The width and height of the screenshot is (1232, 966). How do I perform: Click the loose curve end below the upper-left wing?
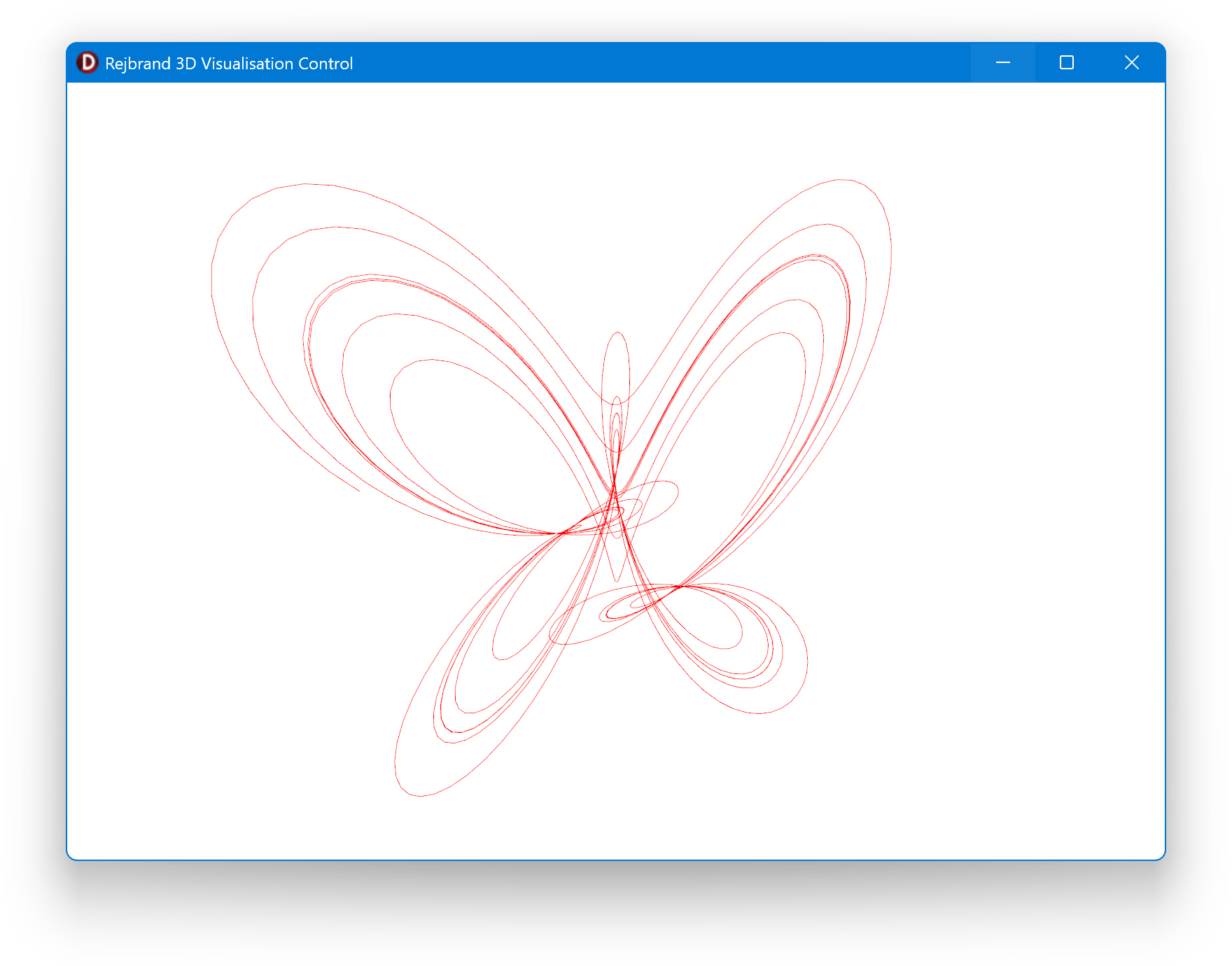pos(359,490)
